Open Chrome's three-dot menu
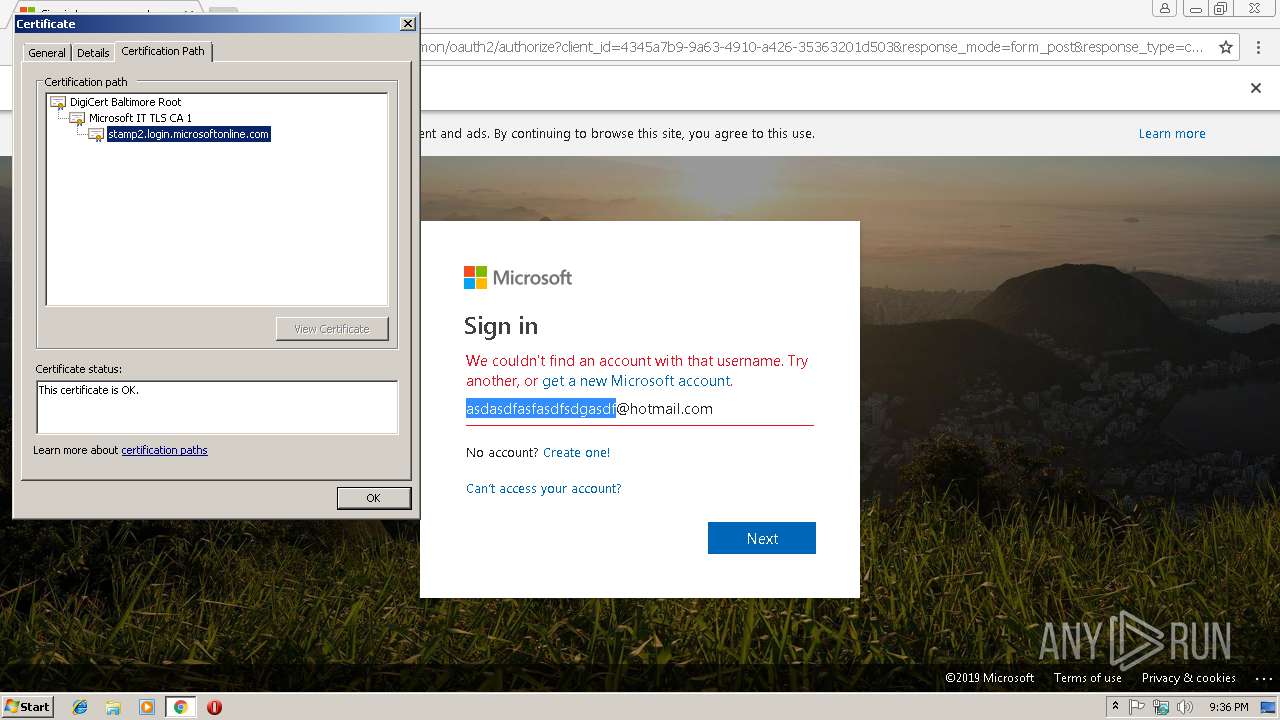Image resolution: width=1280 pixels, height=720 pixels. (1258, 47)
